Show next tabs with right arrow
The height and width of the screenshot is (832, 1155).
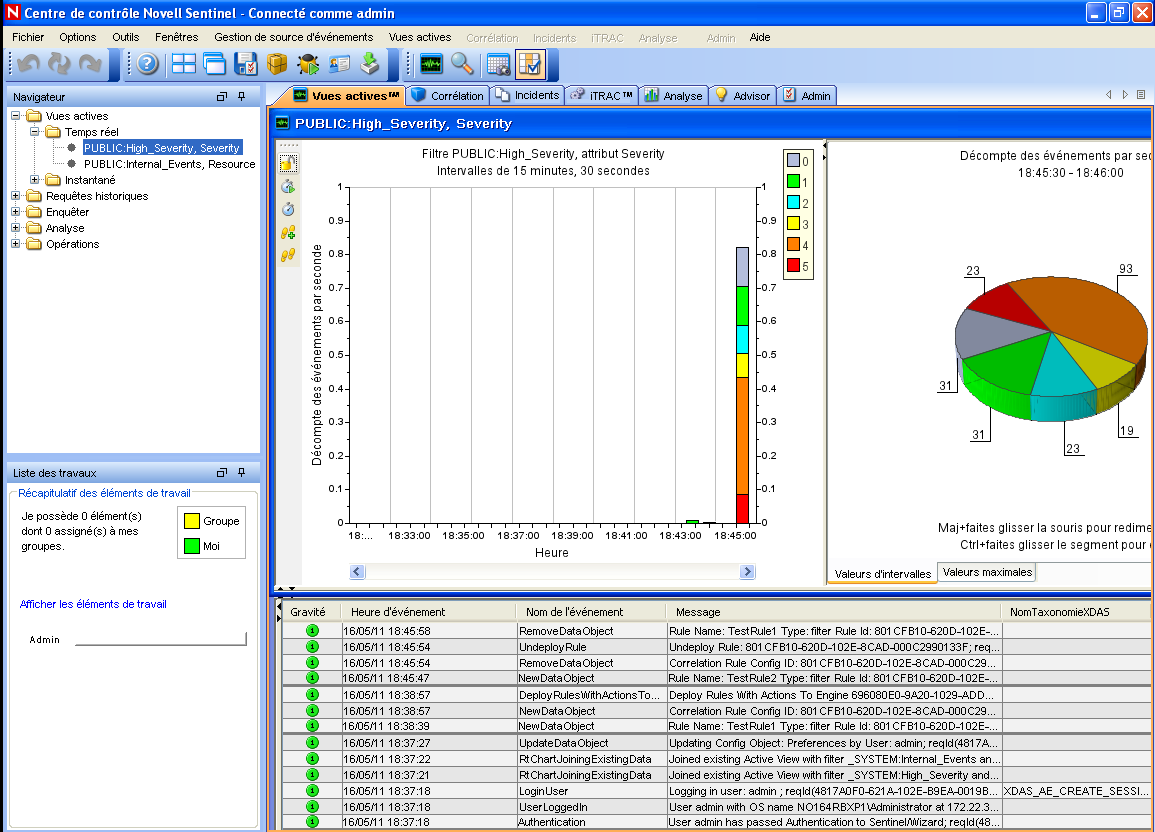[x=1125, y=95]
